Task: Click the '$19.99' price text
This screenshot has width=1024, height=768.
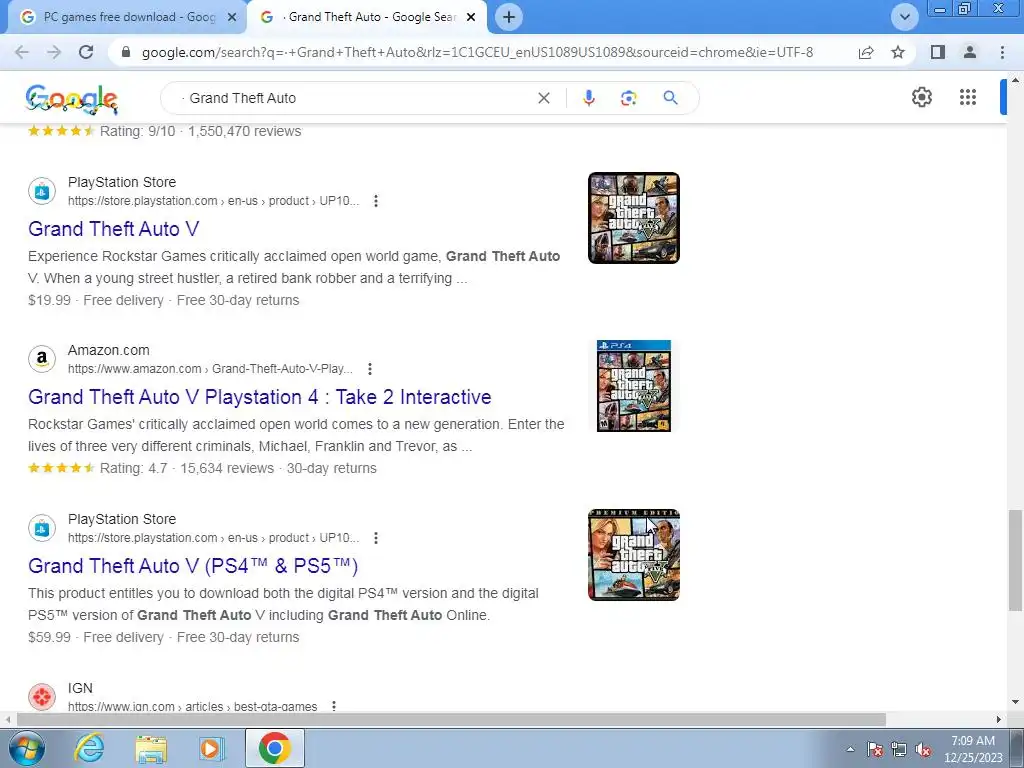Action: (x=50, y=300)
